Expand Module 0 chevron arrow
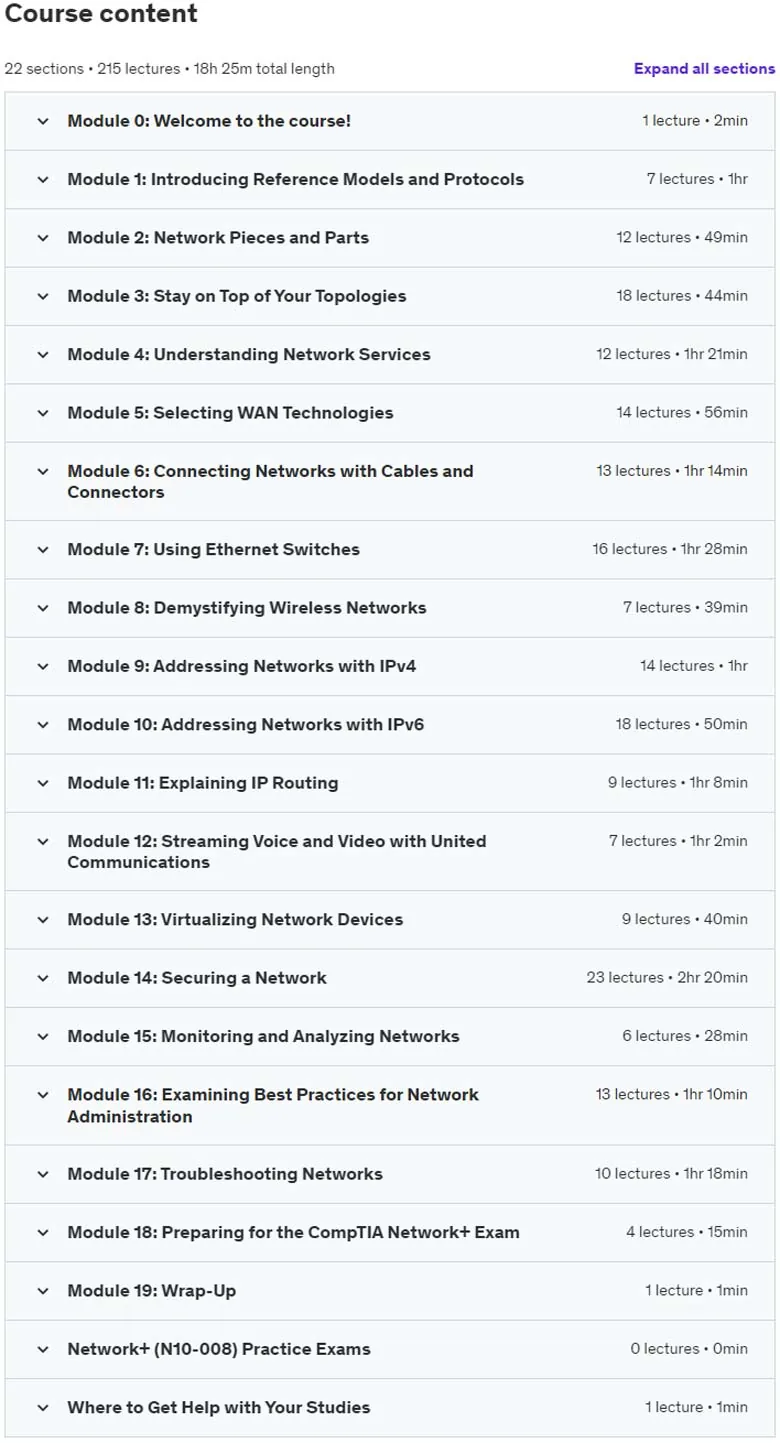Screen dimensions: 780x1443 point(42,121)
